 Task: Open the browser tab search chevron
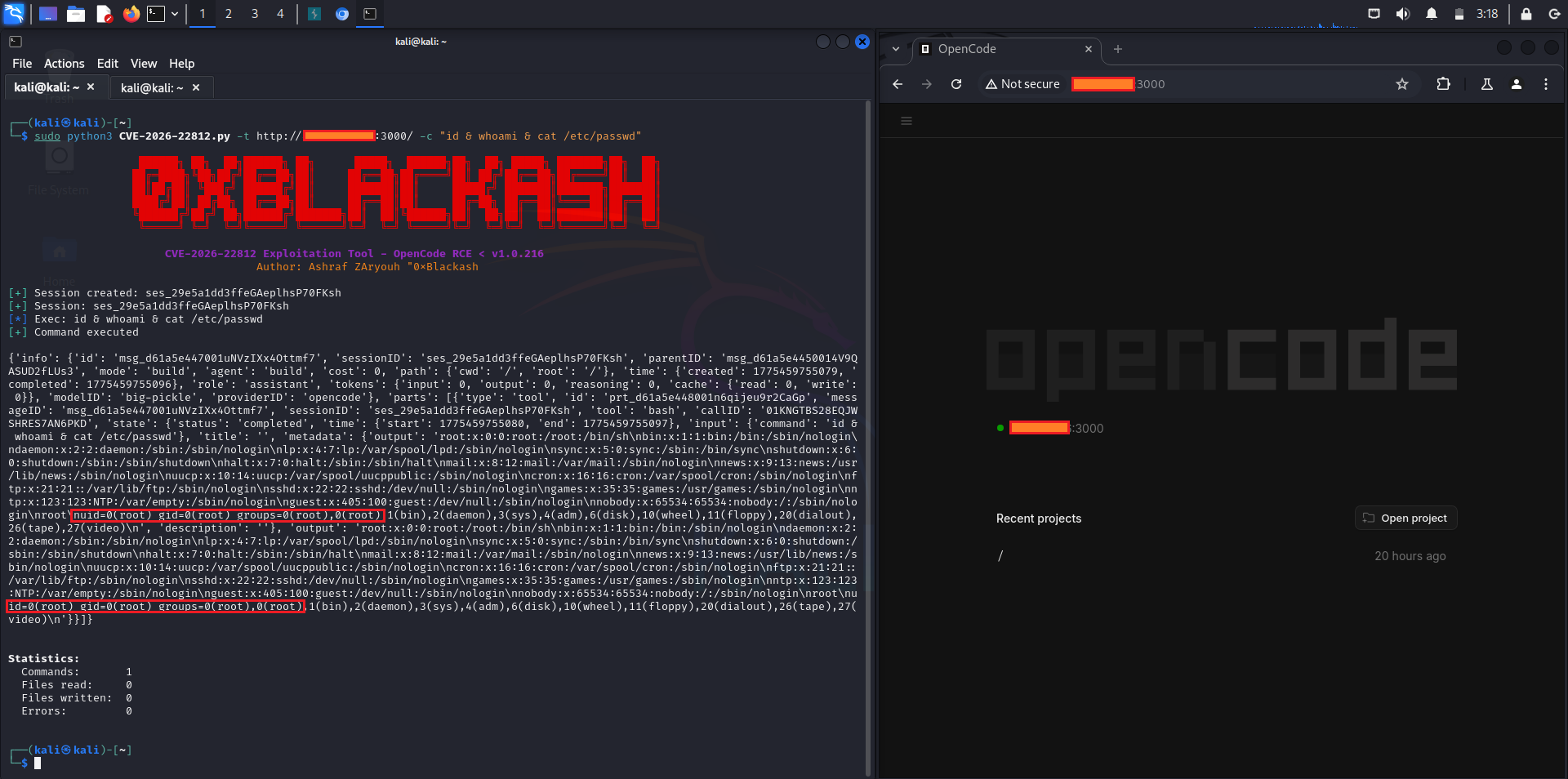click(895, 49)
